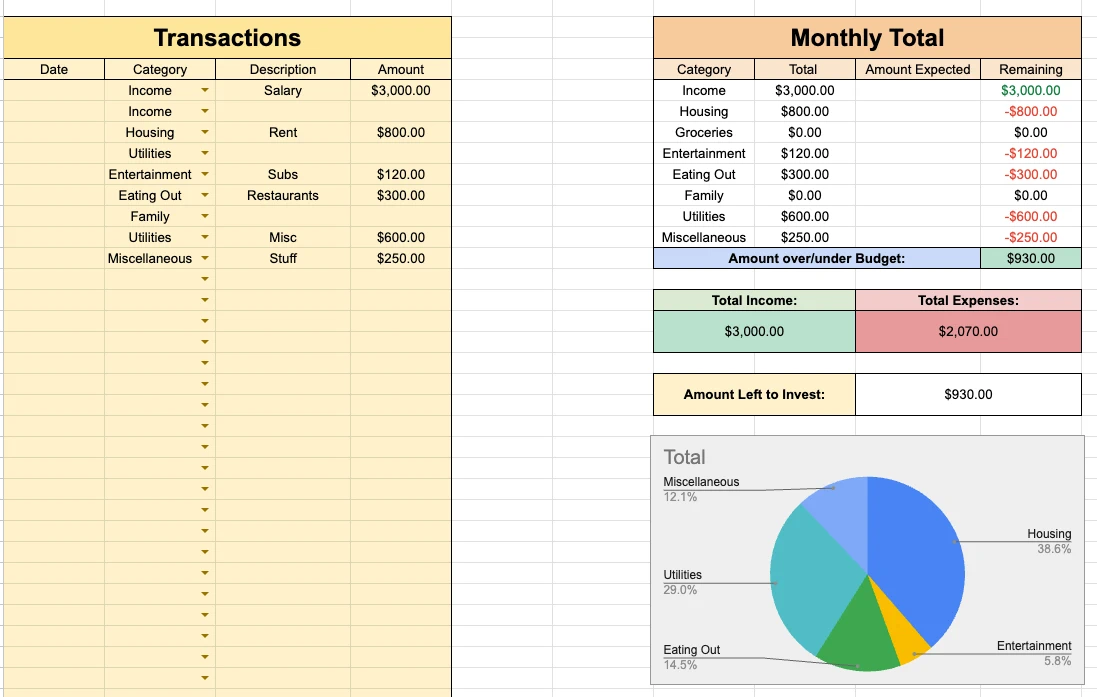Select Groceries category in Monthly Total

click(704, 132)
